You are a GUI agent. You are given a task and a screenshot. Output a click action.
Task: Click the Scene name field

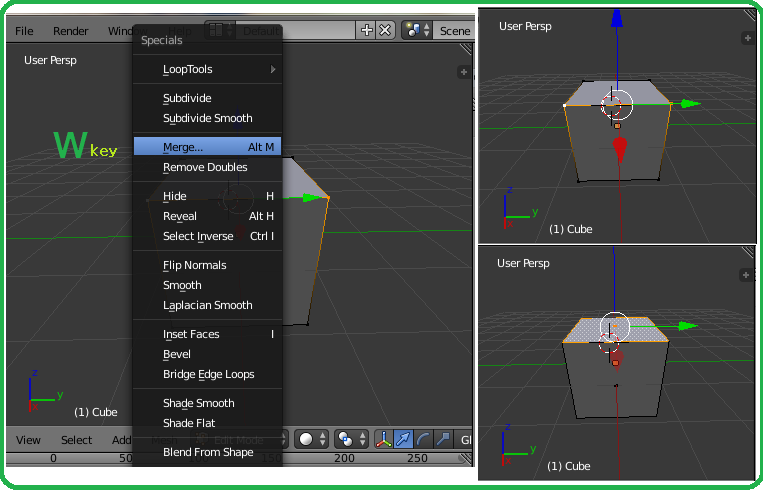(x=454, y=31)
